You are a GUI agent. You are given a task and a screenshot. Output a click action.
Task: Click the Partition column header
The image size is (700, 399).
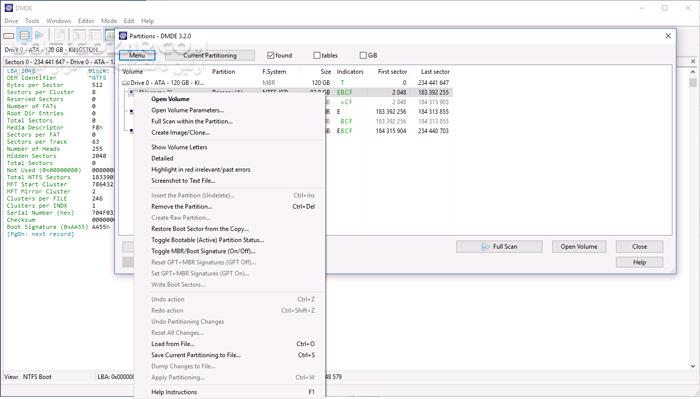[x=223, y=72]
